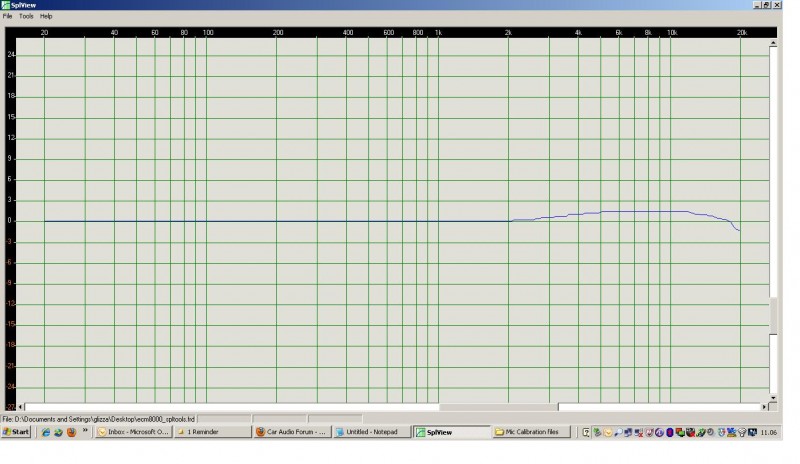Click the SplView taskbar button
The width and height of the screenshot is (800, 464).
(452, 432)
